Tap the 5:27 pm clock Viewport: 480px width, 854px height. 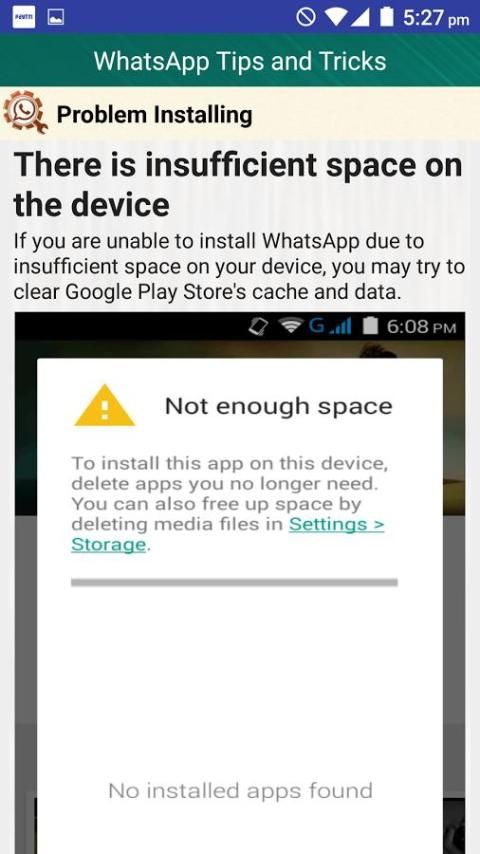[x=435, y=18]
